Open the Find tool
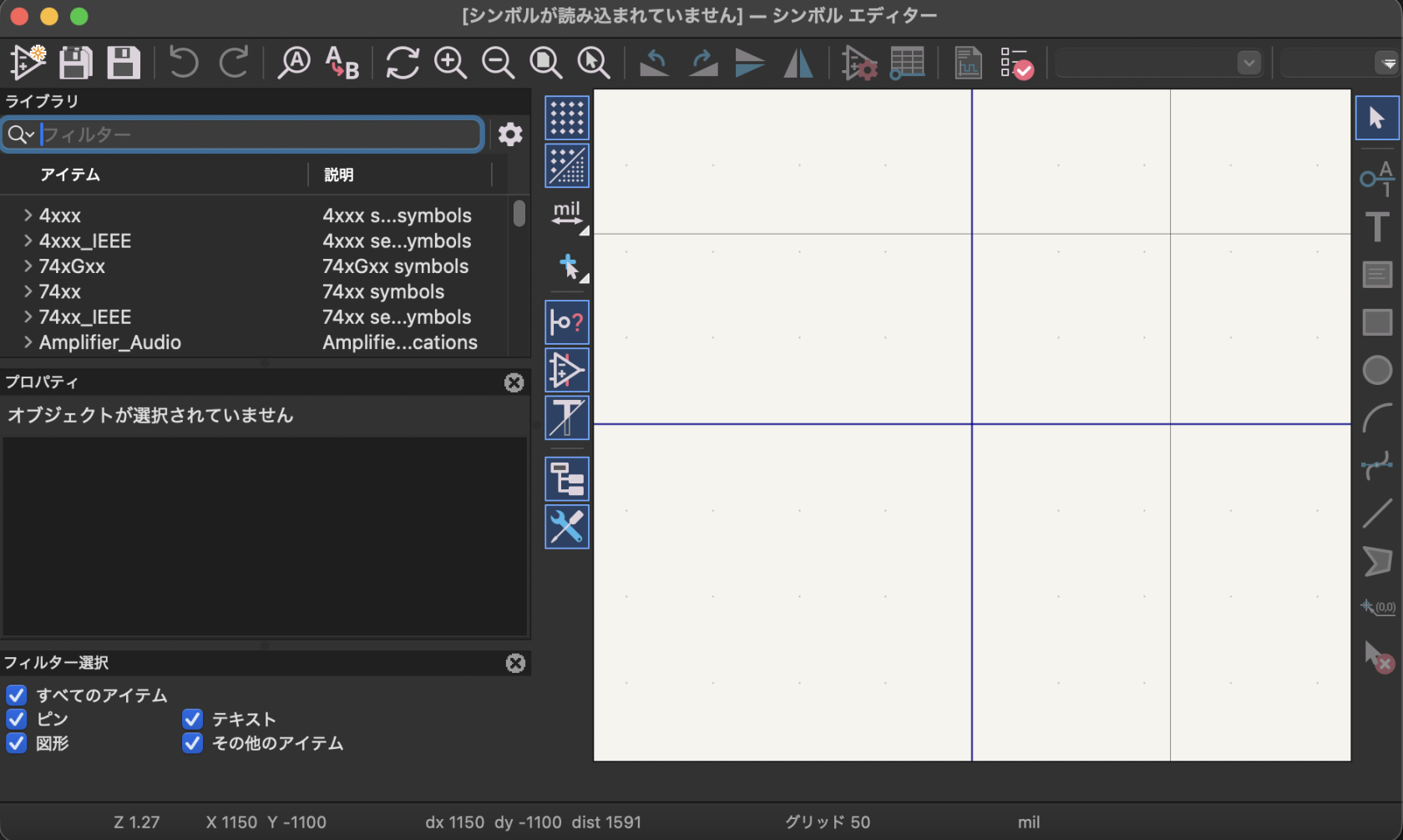 (294, 63)
